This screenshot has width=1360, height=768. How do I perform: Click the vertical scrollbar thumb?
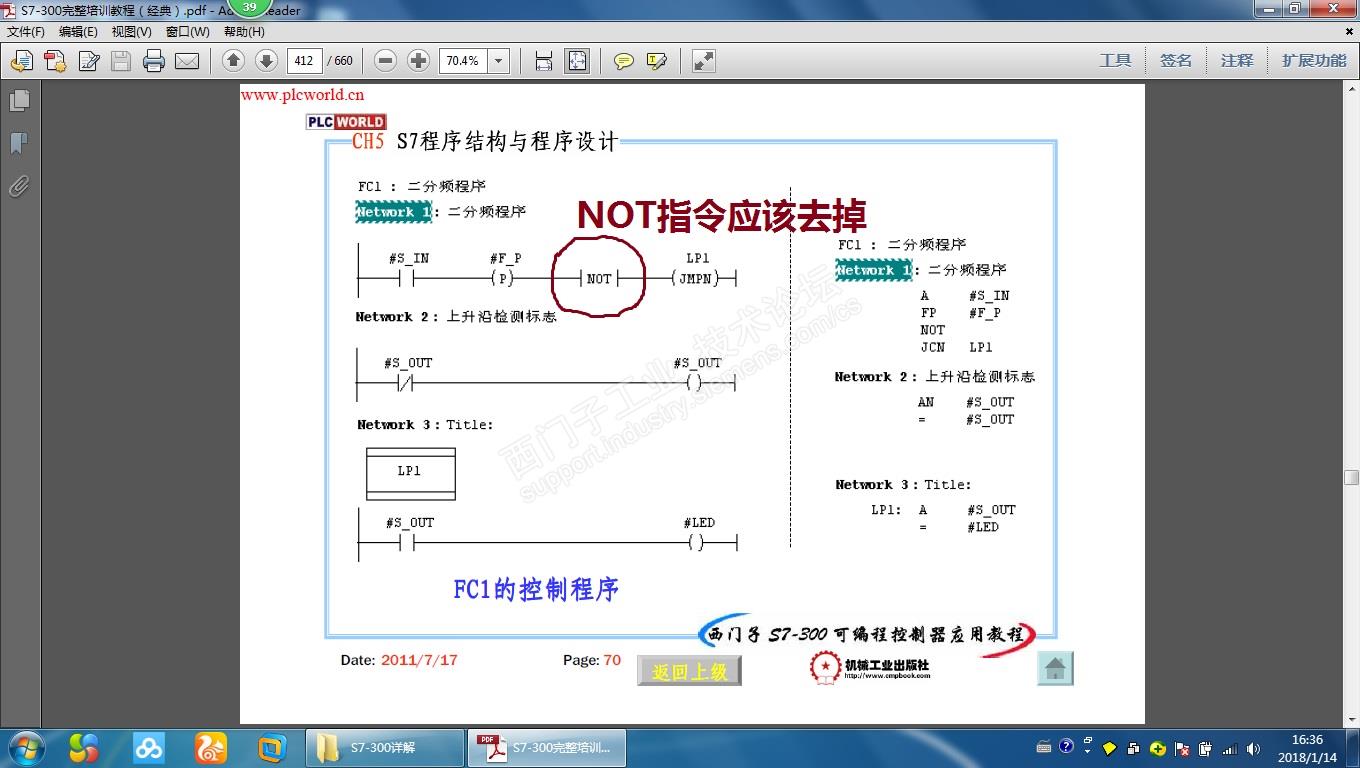pyautogui.click(x=1351, y=477)
